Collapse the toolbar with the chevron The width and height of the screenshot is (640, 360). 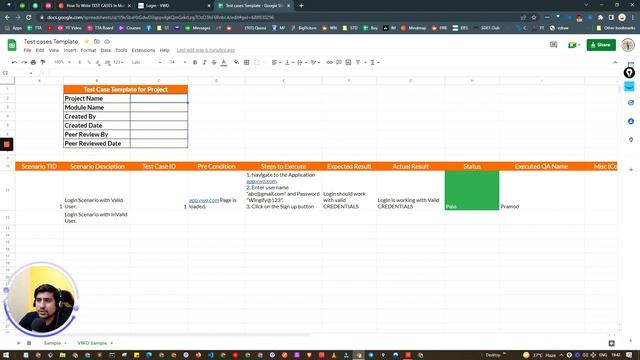(x=615, y=62)
